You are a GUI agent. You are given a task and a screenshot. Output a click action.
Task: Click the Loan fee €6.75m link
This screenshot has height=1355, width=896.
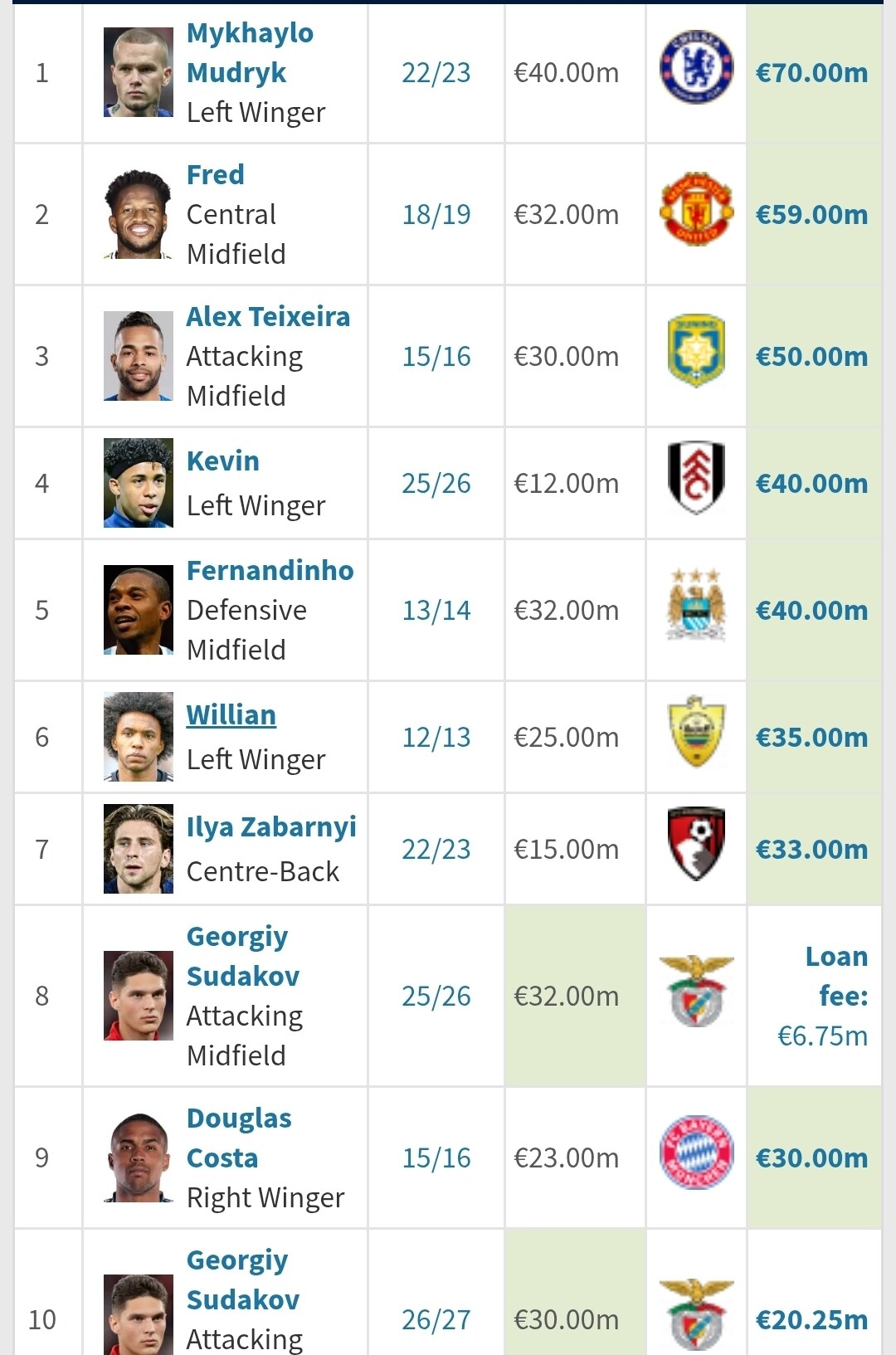(823, 996)
